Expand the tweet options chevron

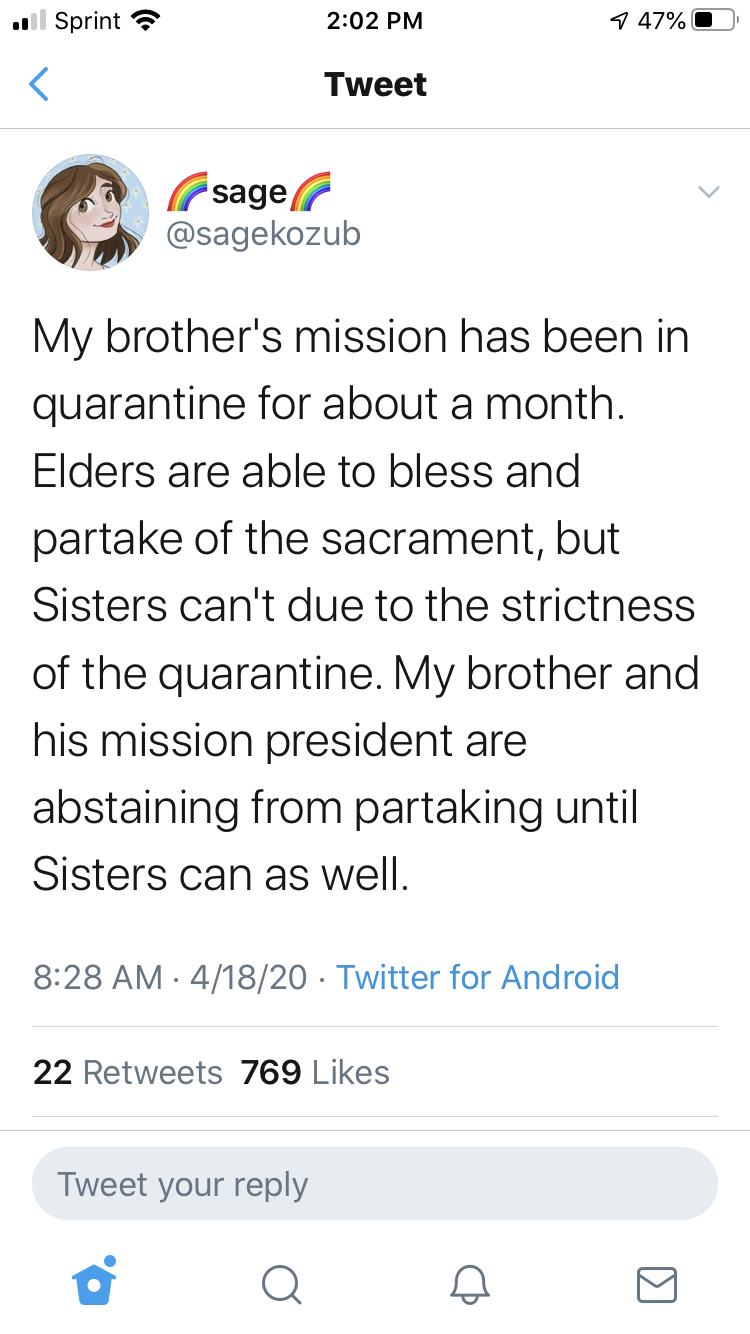point(708,192)
